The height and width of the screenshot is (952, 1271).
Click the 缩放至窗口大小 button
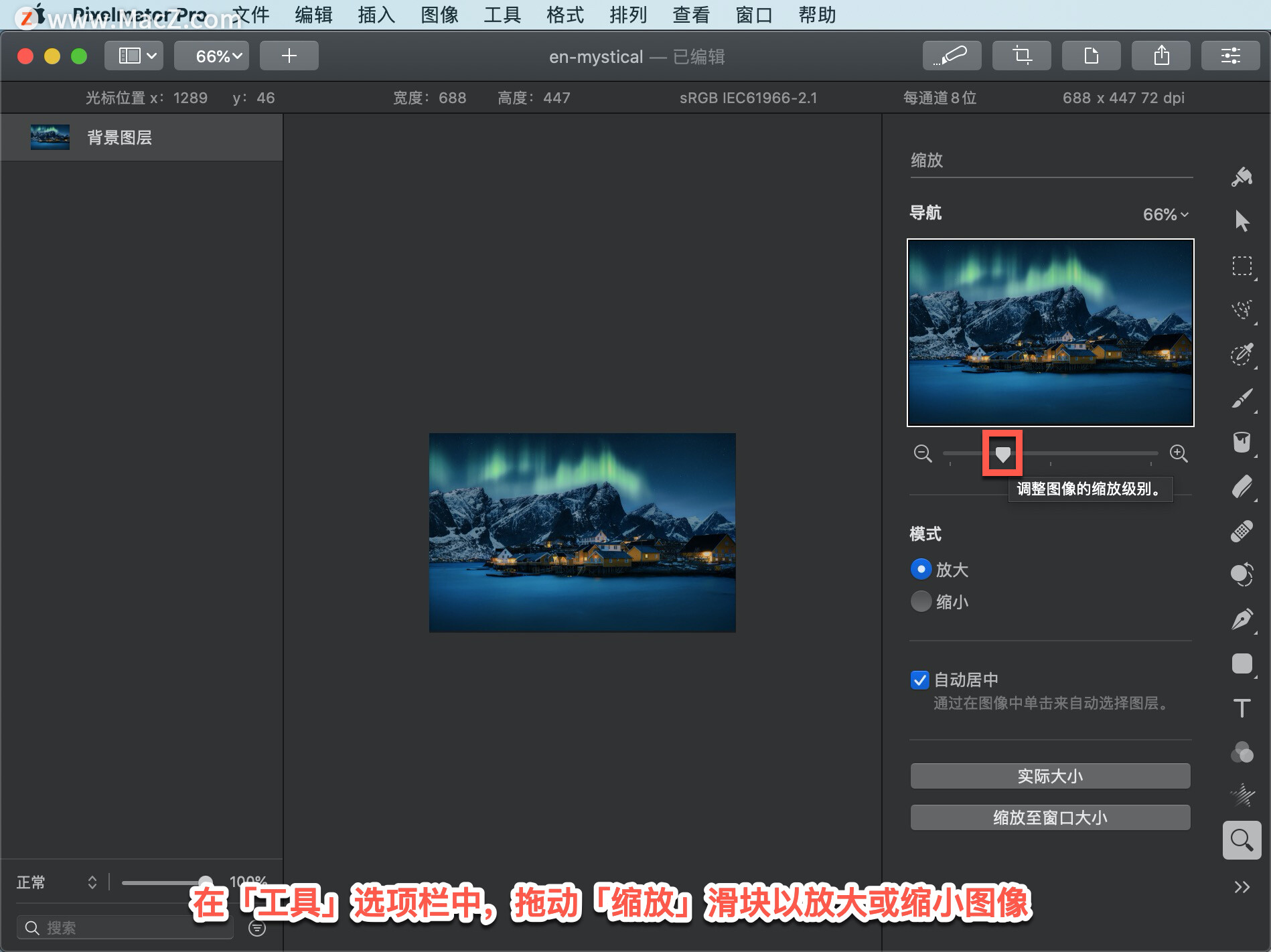pyautogui.click(x=1050, y=817)
